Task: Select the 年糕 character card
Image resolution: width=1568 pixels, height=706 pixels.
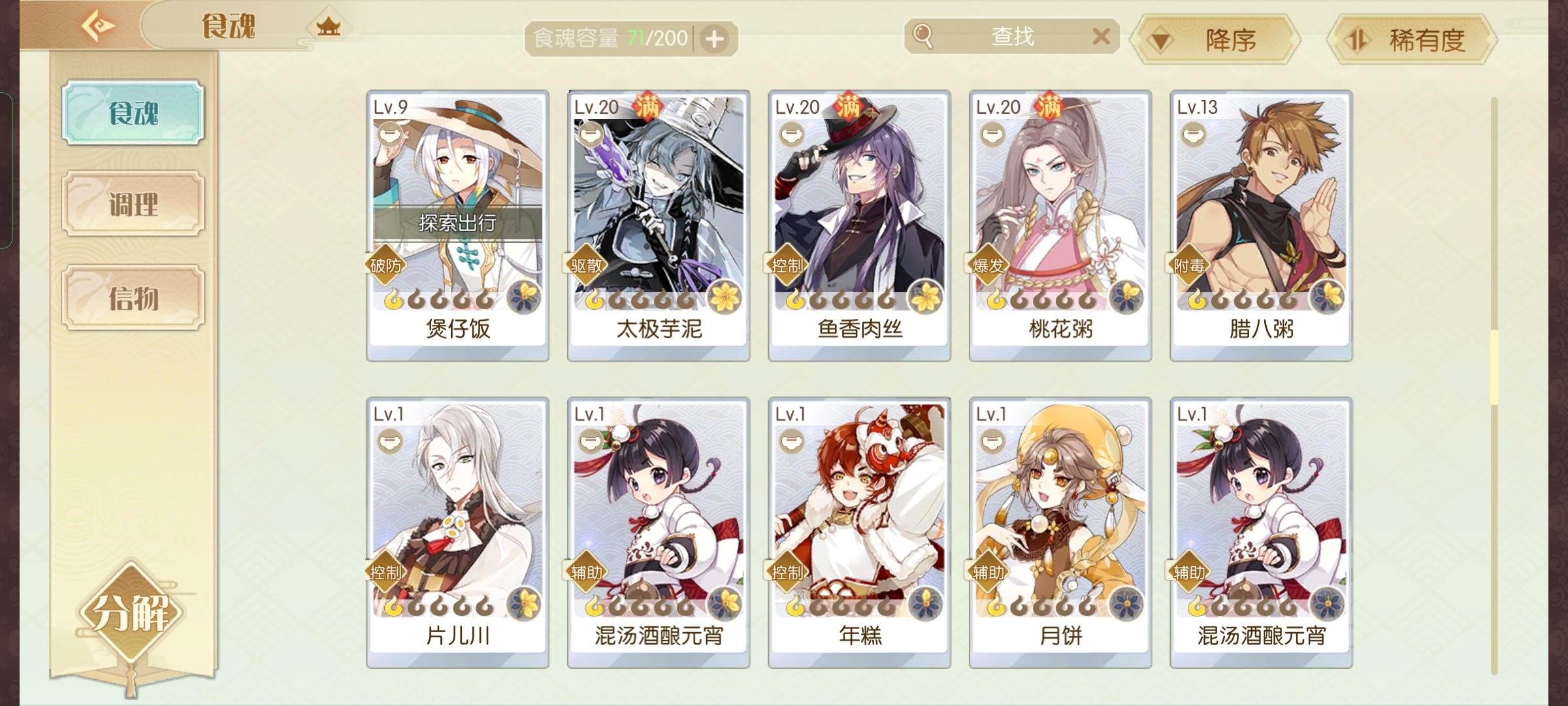Action: pyautogui.click(x=859, y=533)
